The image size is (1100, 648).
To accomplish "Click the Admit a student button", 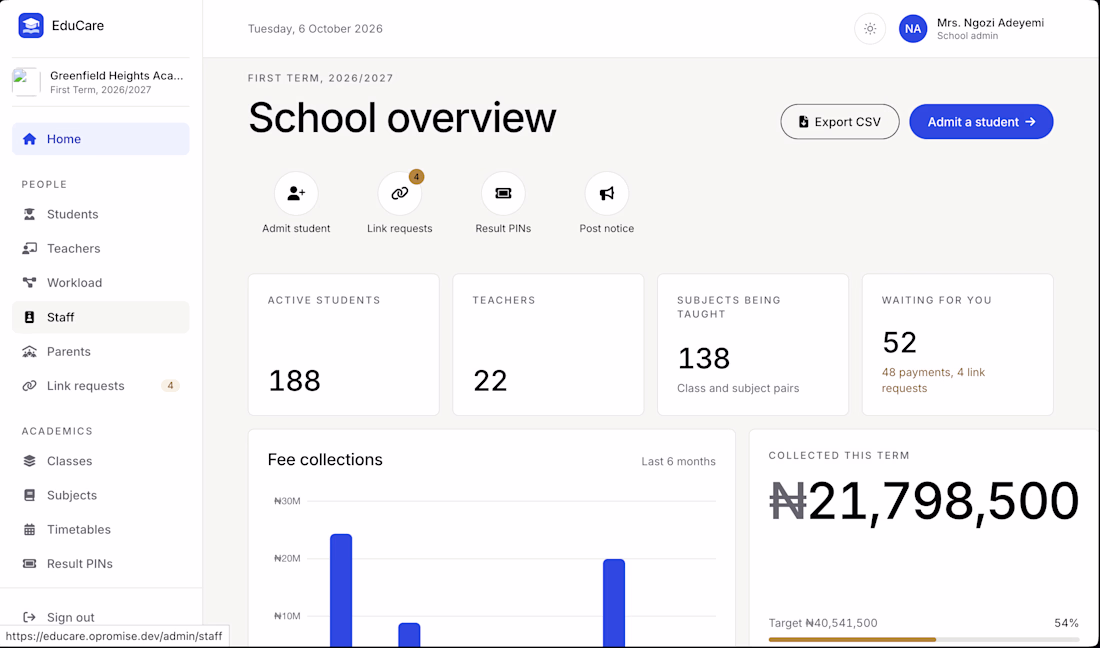I will click(981, 121).
